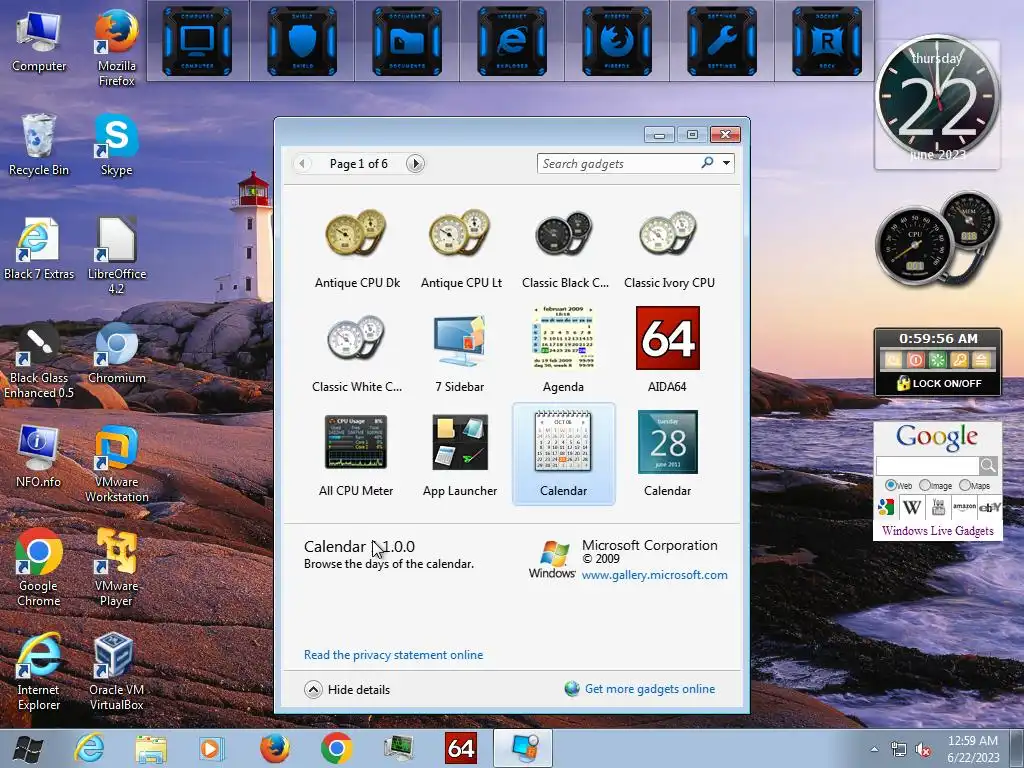Click the green restart icon in lock gadget
This screenshot has width=1024, height=768.
[937, 360]
